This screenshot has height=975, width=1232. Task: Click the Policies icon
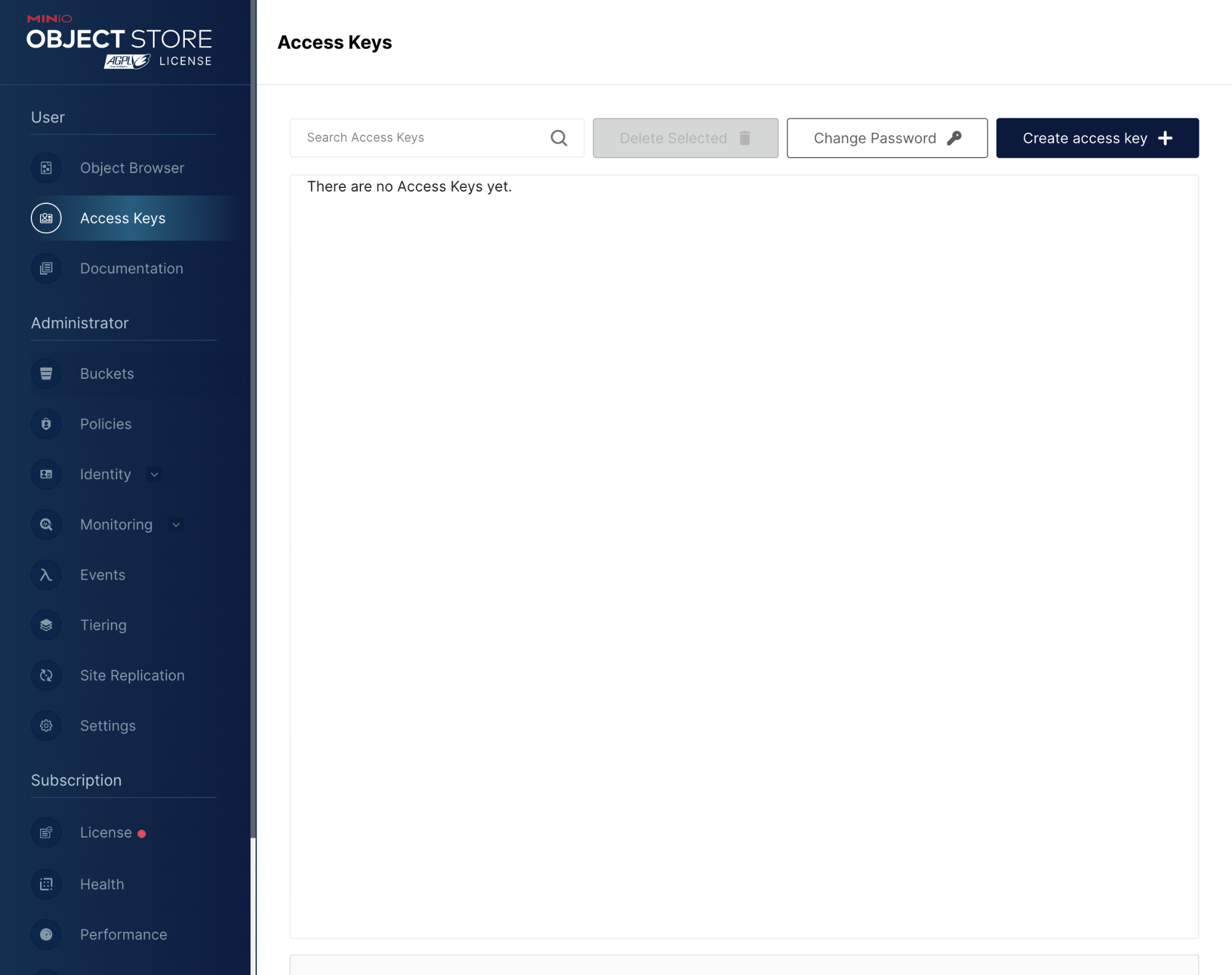[x=46, y=423]
